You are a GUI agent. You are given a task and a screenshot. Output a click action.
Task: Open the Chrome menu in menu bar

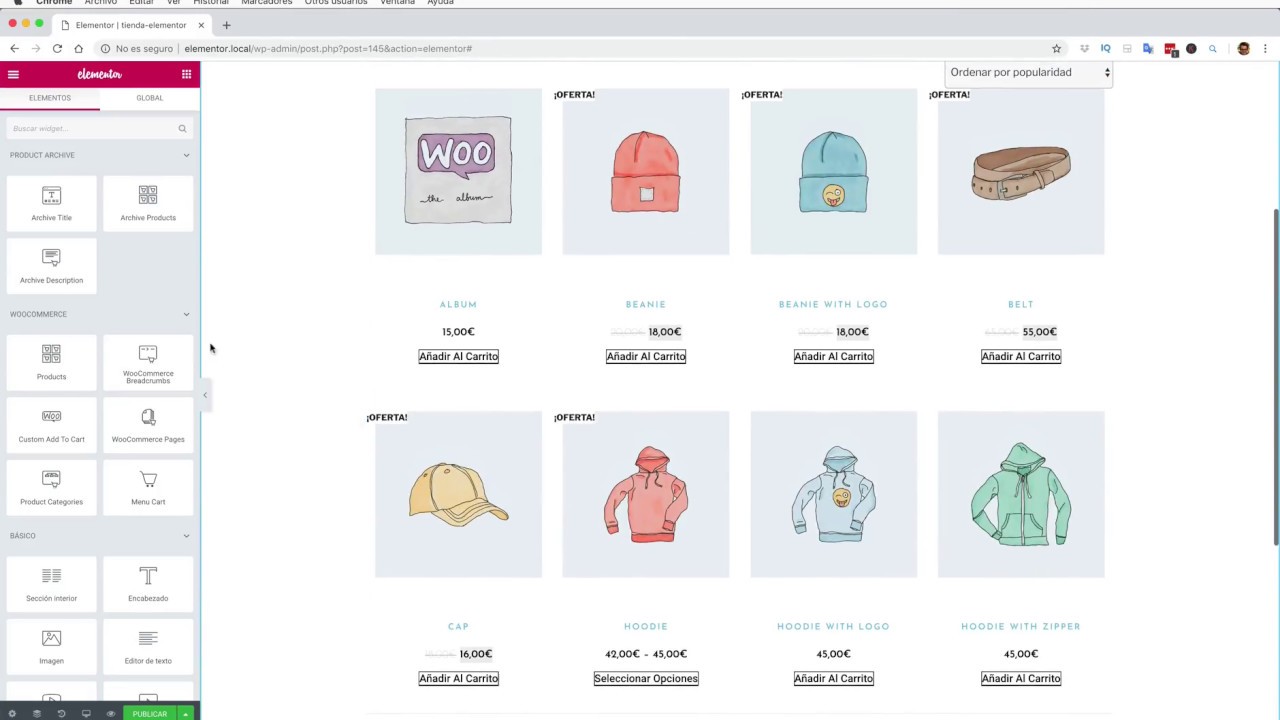tap(54, 3)
